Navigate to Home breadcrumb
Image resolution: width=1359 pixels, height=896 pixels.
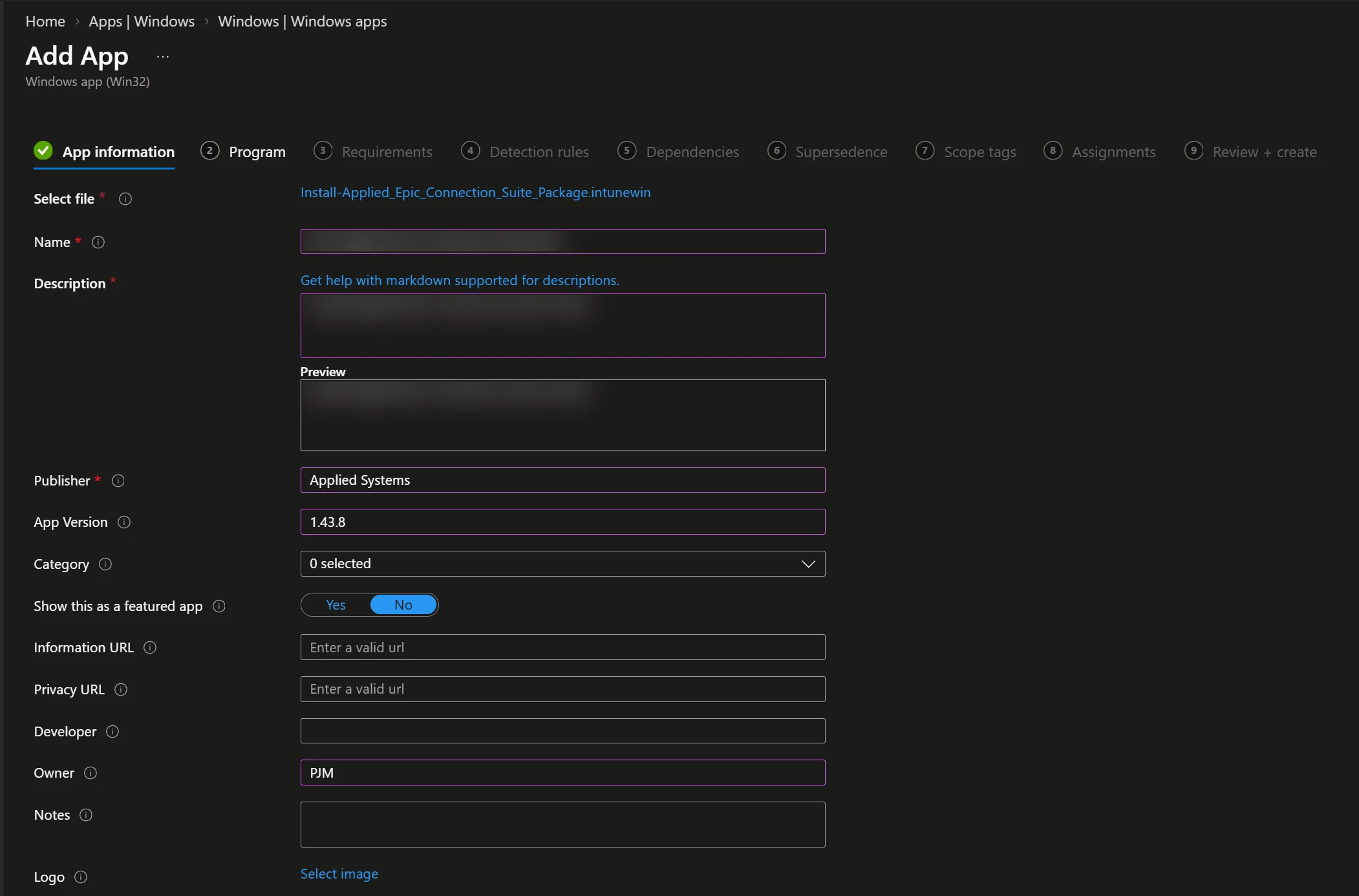tap(45, 21)
